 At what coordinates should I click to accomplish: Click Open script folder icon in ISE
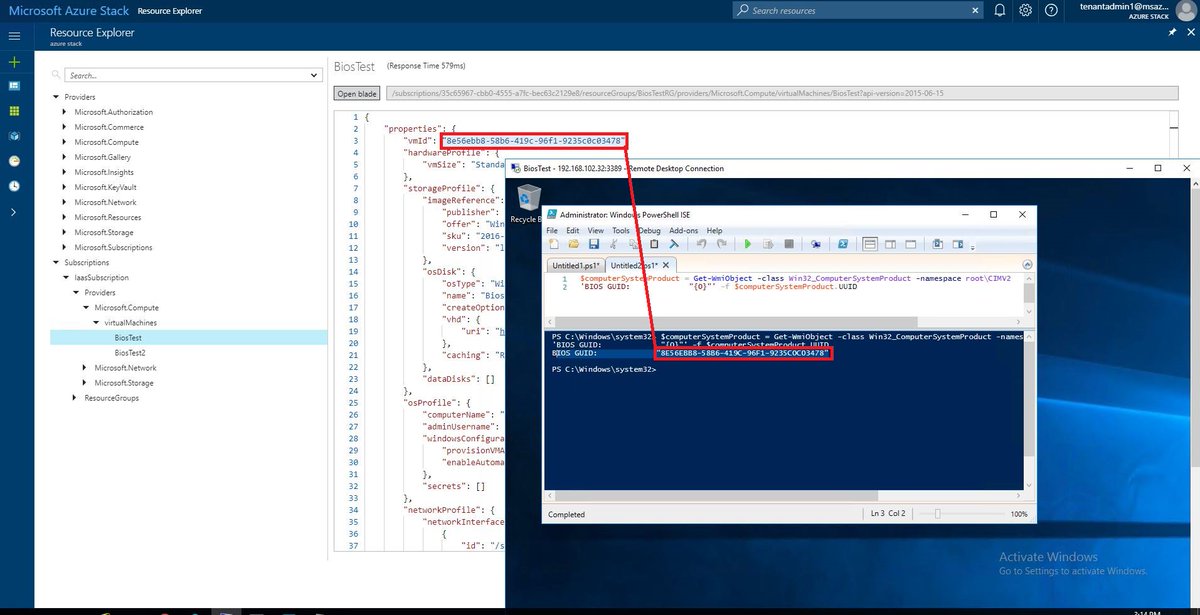(x=574, y=244)
